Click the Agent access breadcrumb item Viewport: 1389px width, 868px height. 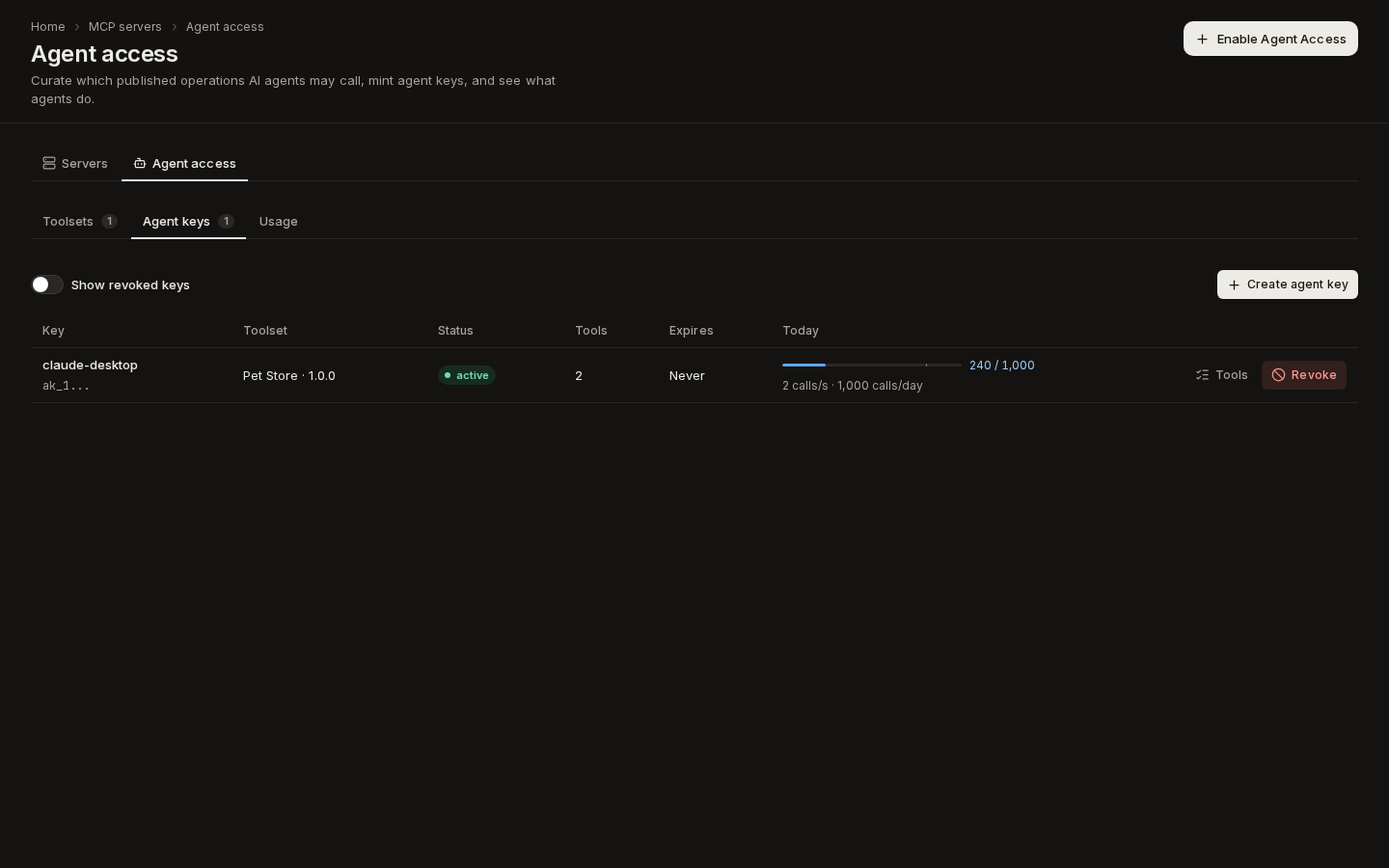[x=225, y=27]
